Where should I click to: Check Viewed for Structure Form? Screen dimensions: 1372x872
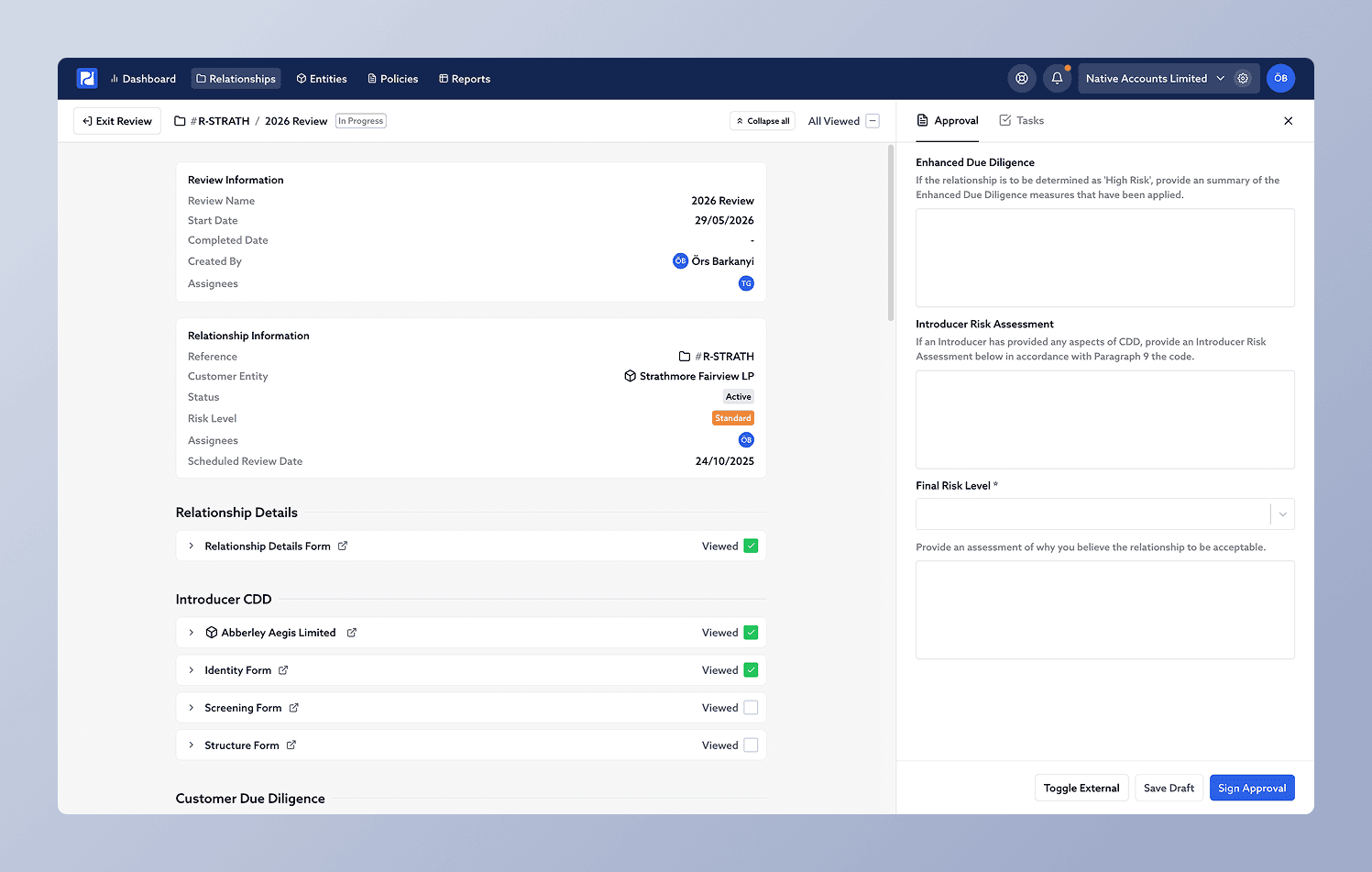752,745
